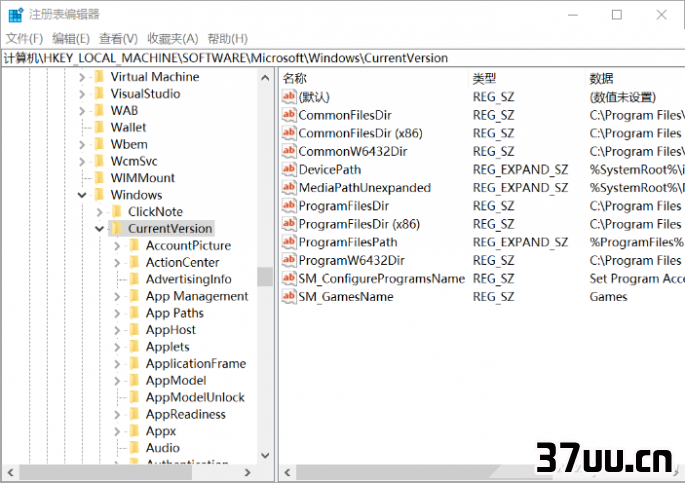Expand the WcmSvc key
Image resolution: width=685 pixels, height=483 pixels.
click(x=82, y=162)
